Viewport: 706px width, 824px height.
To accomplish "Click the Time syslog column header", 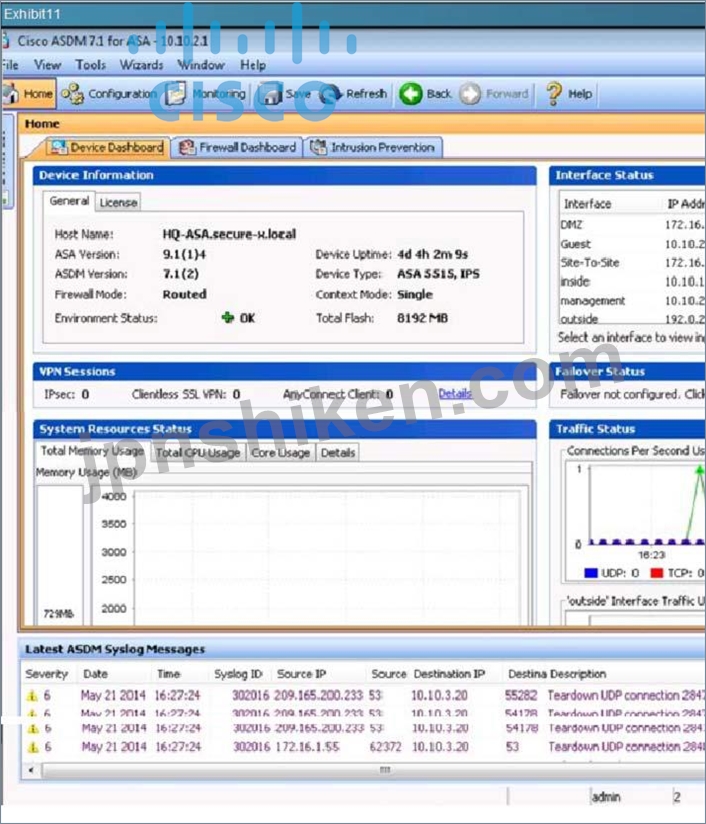I will coord(168,674).
